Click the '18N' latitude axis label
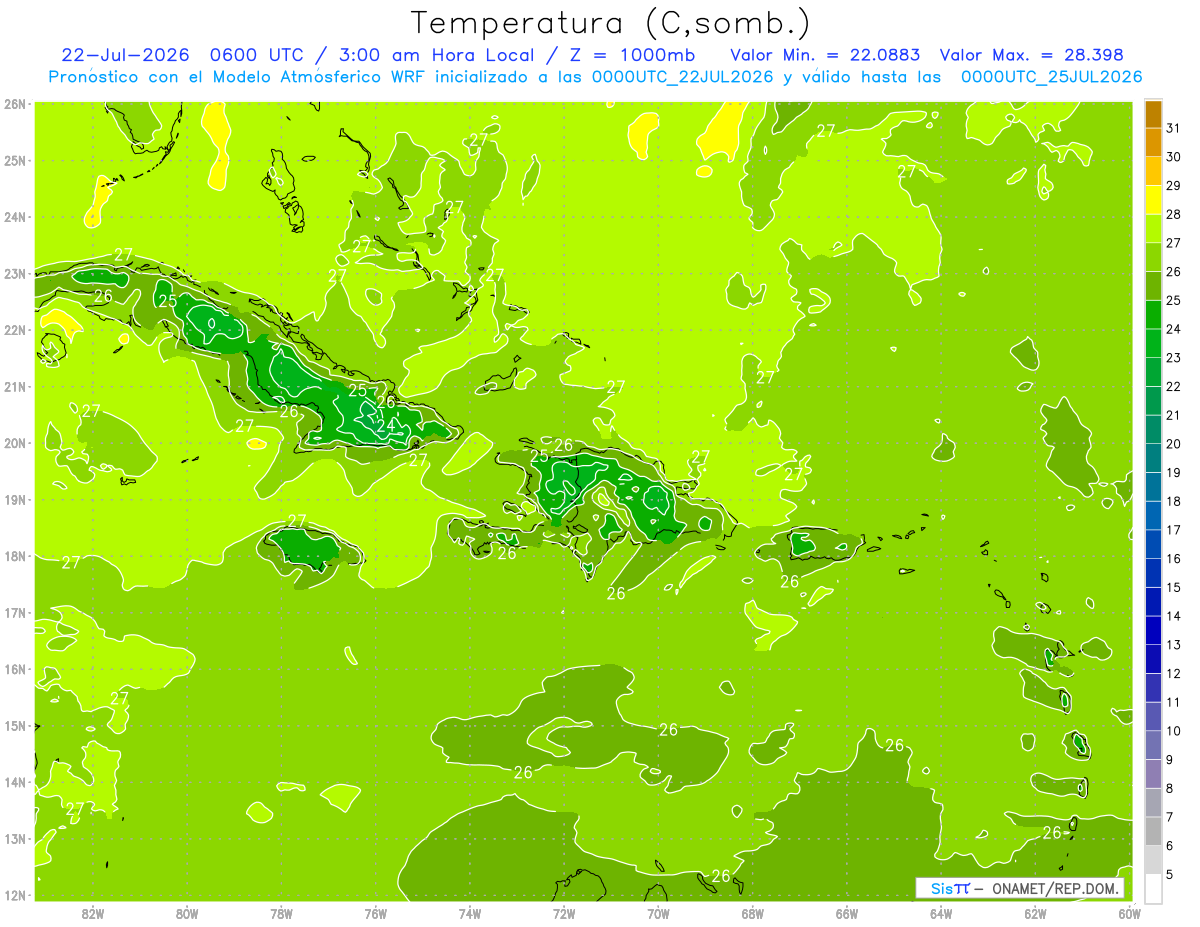Image resolution: width=1200 pixels, height=927 pixels. click(15, 556)
